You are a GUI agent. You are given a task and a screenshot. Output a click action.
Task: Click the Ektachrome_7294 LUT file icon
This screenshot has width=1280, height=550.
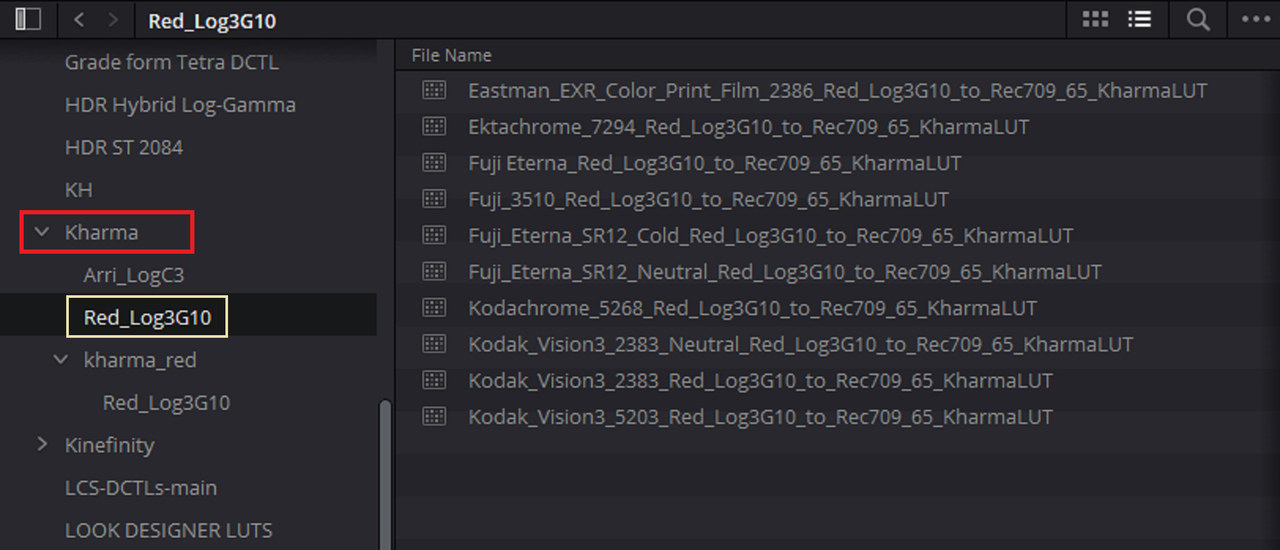[433, 126]
